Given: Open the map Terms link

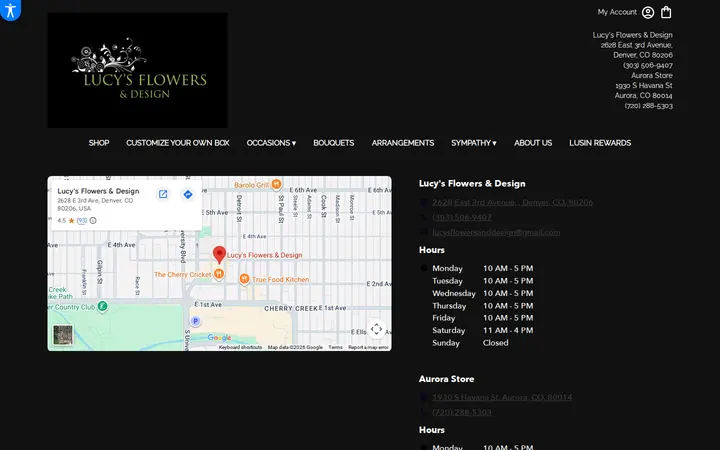Looking at the screenshot, I should (x=335, y=347).
